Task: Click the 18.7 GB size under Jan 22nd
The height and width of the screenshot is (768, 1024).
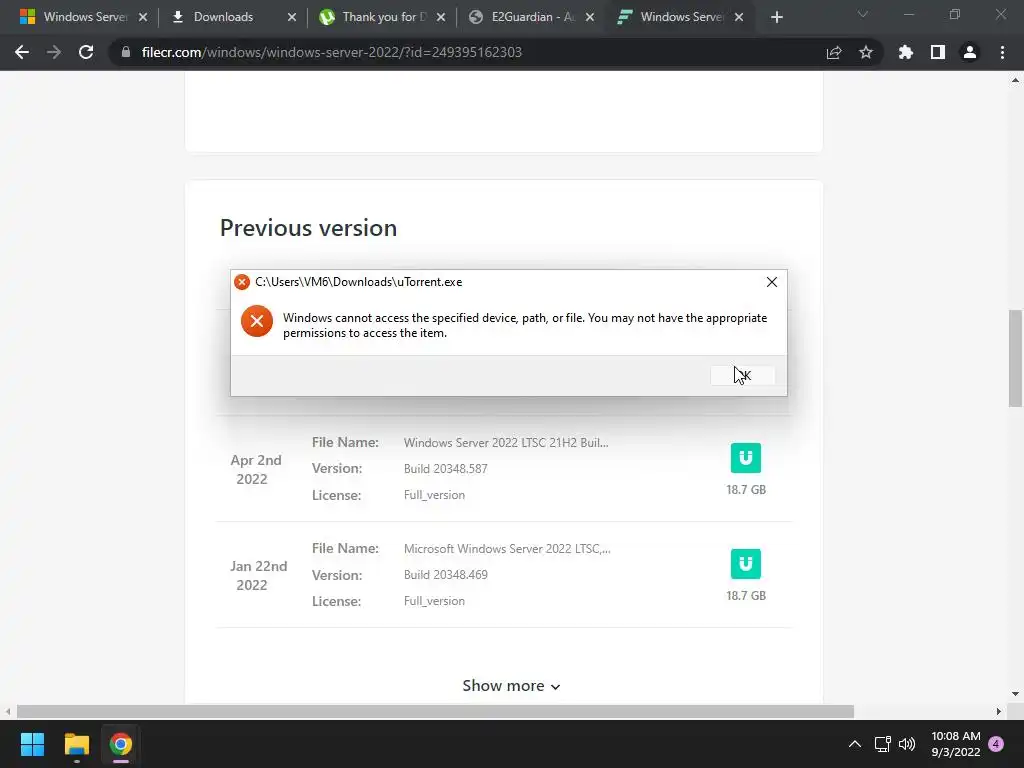Action: click(x=746, y=596)
